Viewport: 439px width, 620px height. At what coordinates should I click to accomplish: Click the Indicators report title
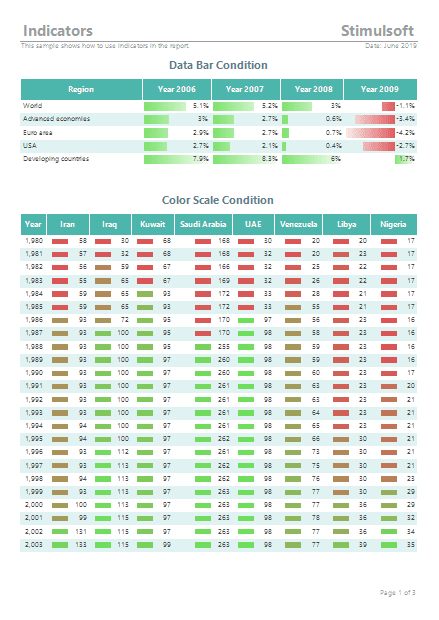pyautogui.click(x=58, y=31)
